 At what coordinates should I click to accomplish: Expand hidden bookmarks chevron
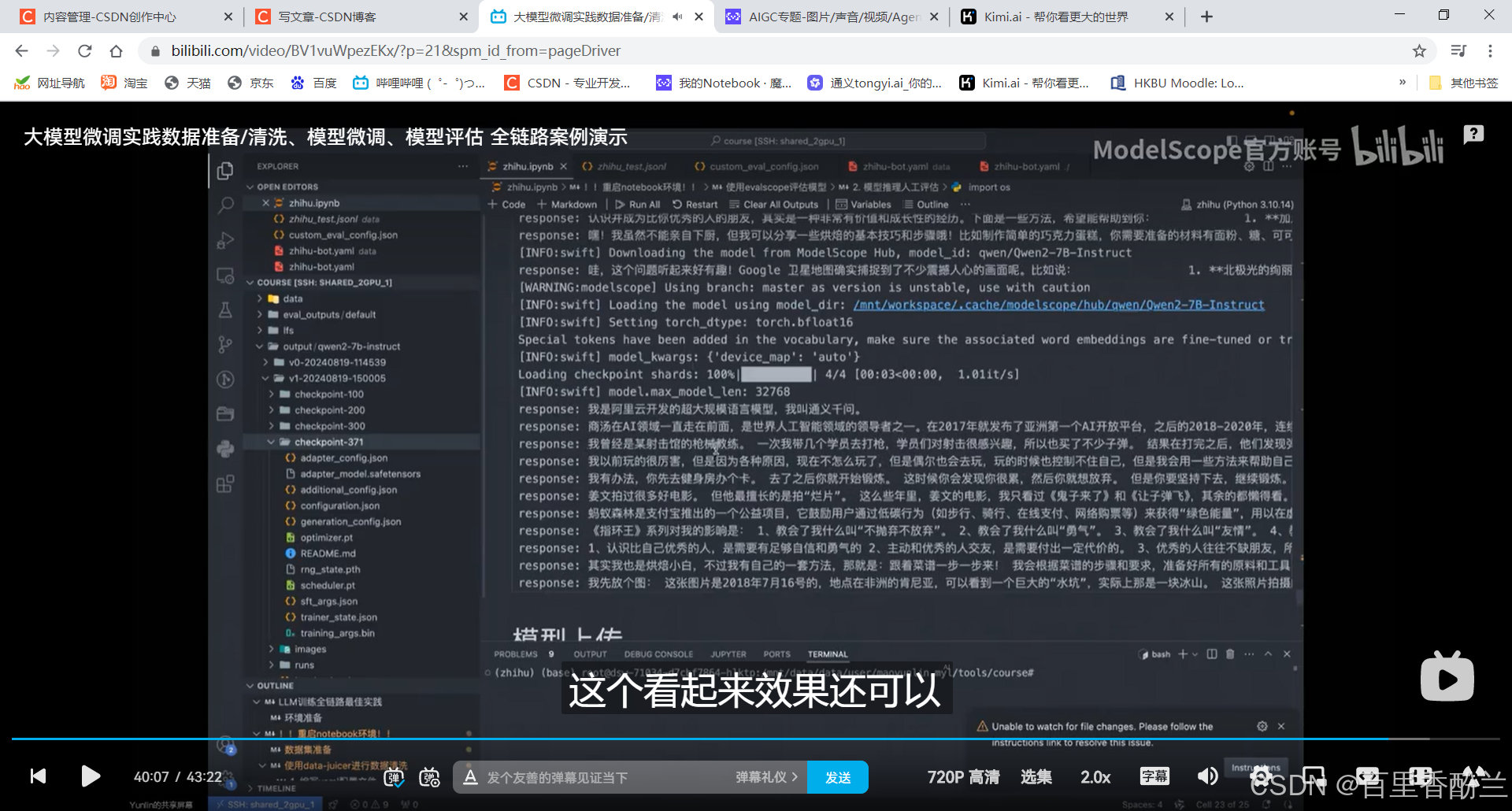(x=1402, y=82)
